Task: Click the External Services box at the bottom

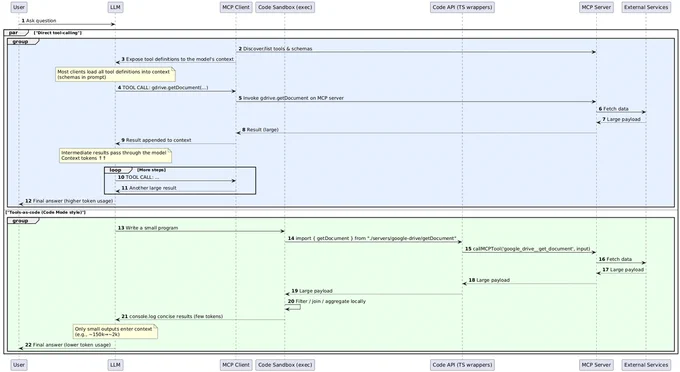Action: tap(646, 365)
